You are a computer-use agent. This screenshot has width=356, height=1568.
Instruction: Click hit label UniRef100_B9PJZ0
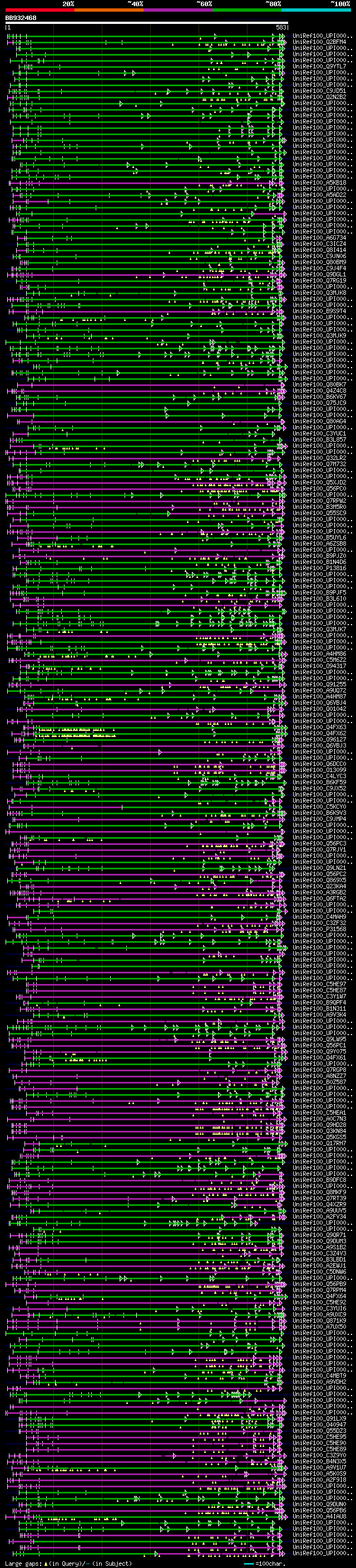[x=319, y=556]
